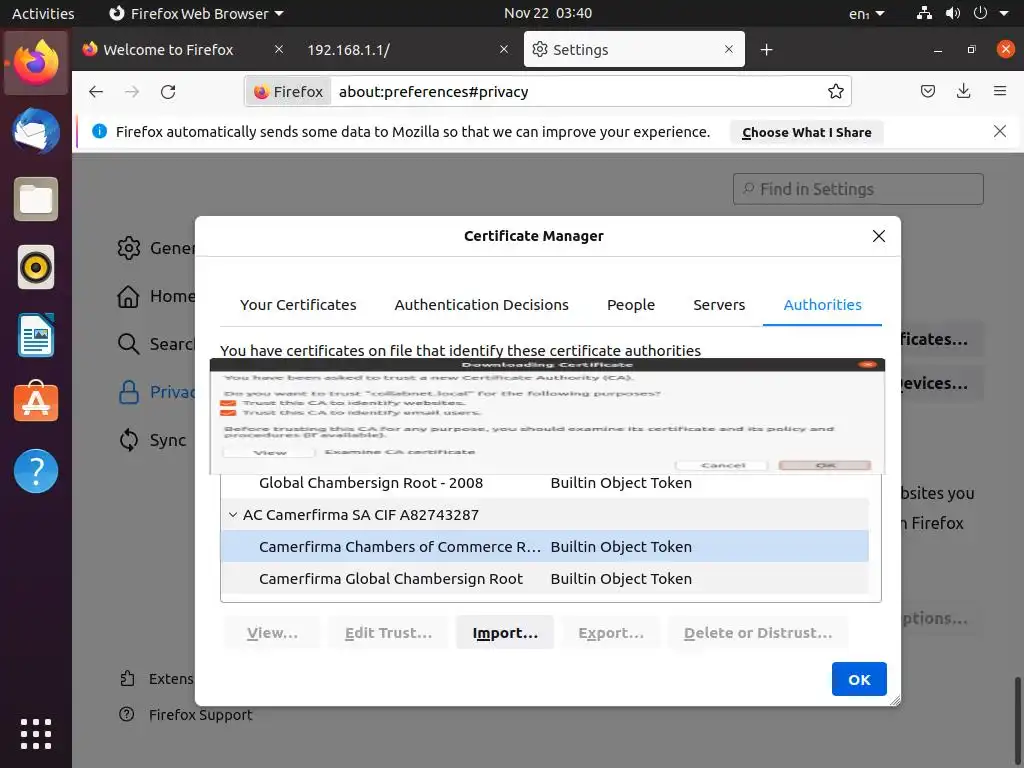Go back using the browser back arrow

[x=96, y=91]
